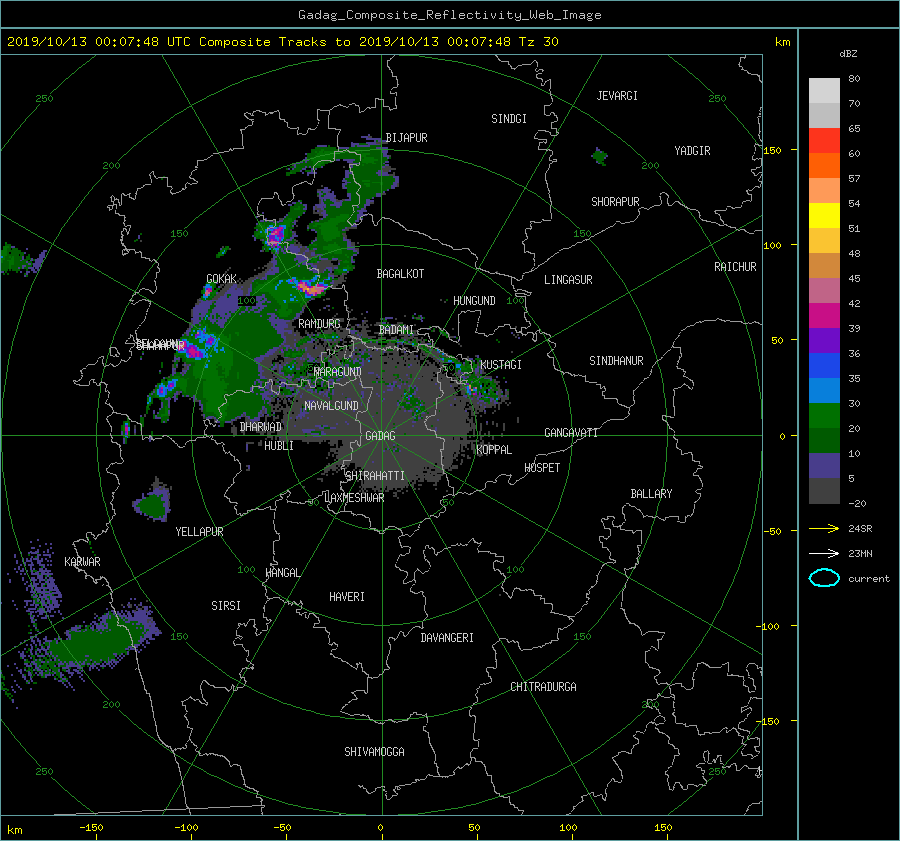Click the HANGAL city label

click(x=282, y=573)
